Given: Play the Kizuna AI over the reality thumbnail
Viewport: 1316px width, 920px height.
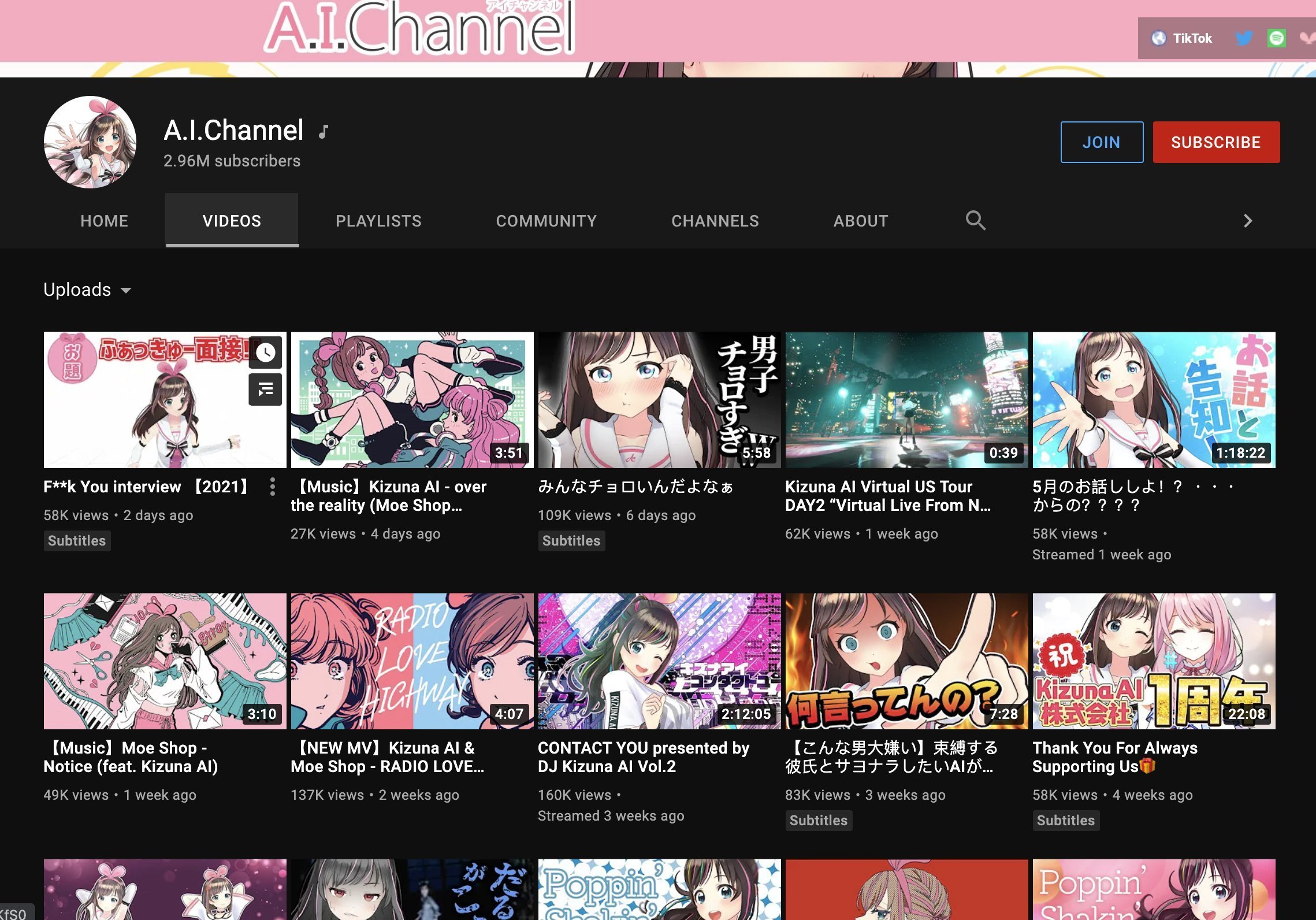Looking at the screenshot, I should pyautogui.click(x=412, y=400).
